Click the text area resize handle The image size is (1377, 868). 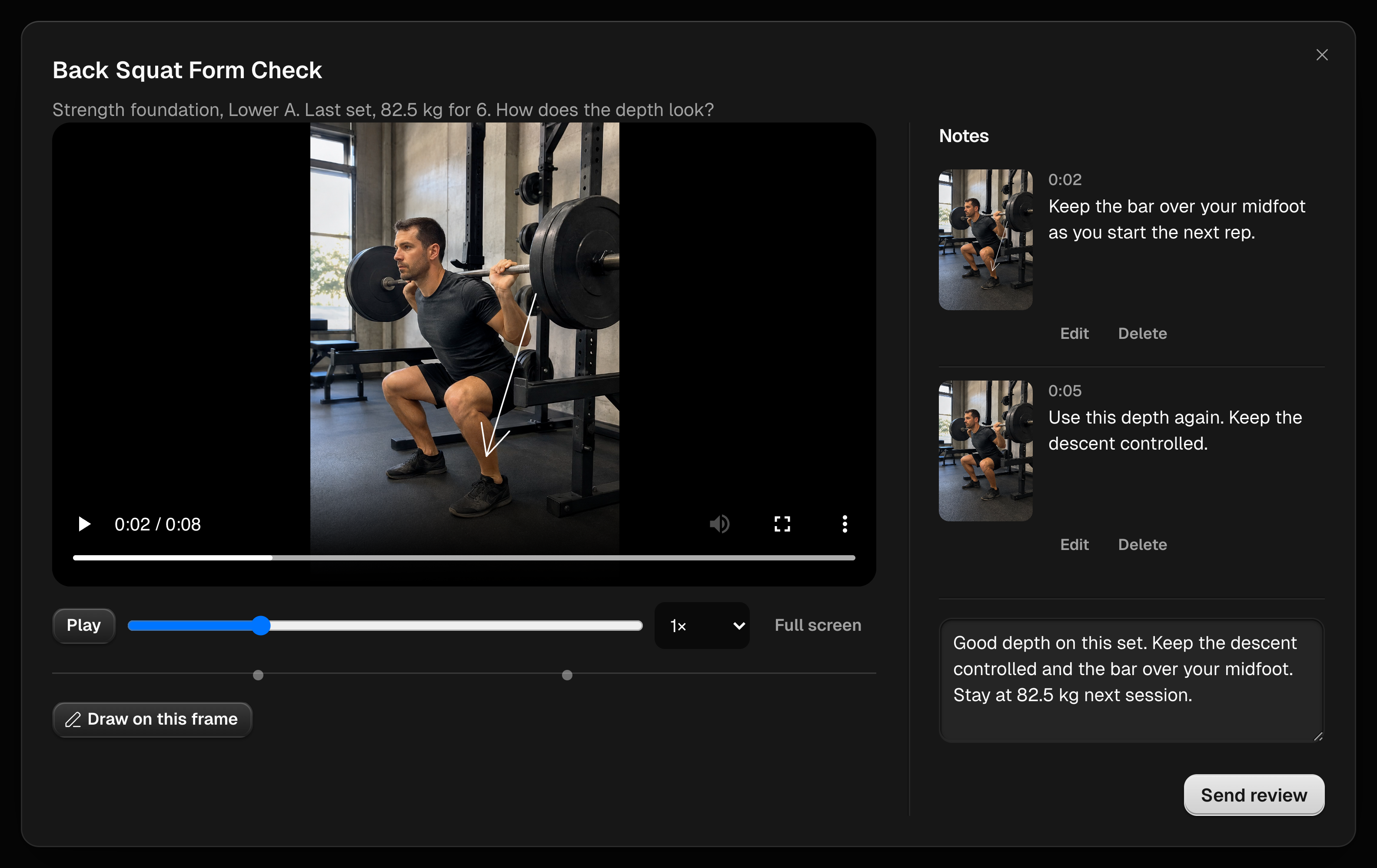(x=1318, y=736)
